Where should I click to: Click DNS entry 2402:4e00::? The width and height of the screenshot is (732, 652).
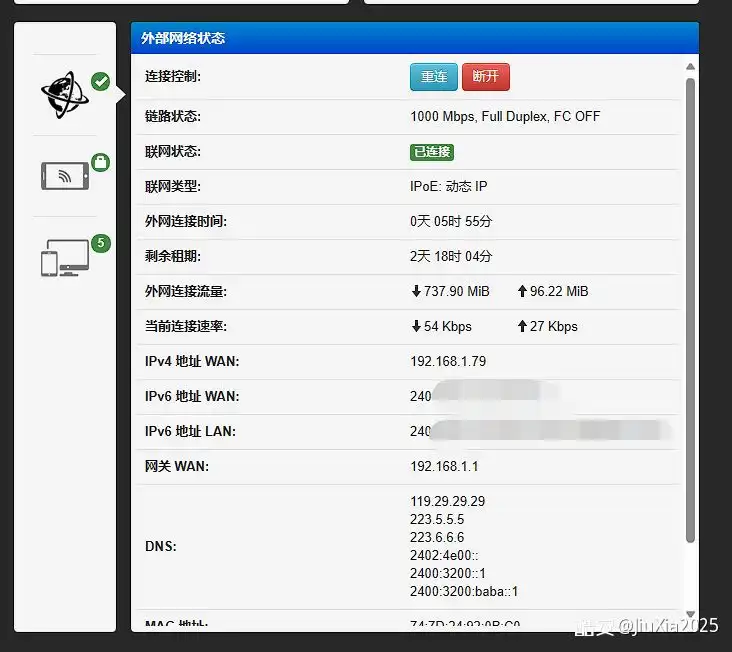[x=444, y=555]
